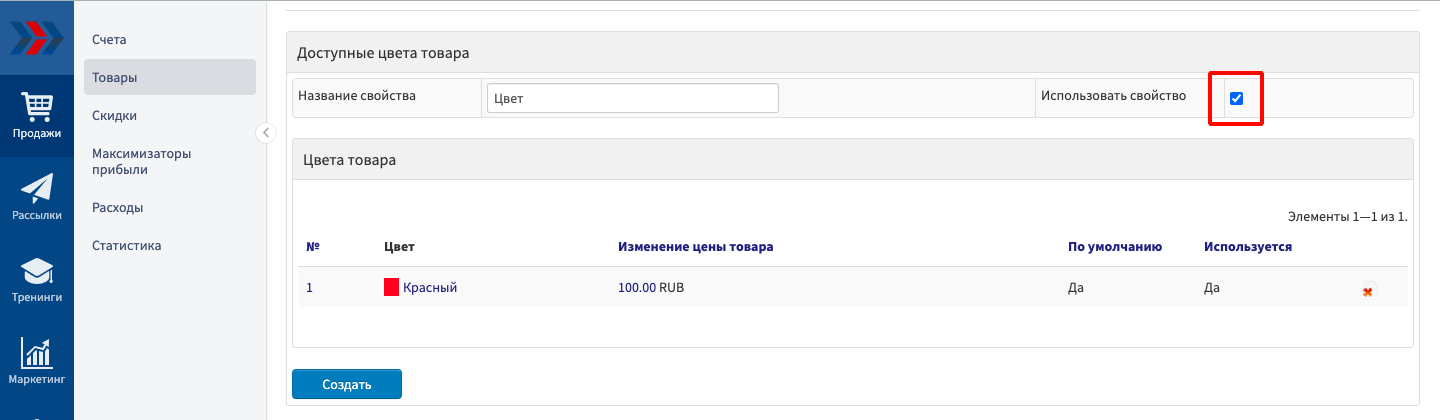Open the Красный color link
1440x420 pixels.
[430, 288]
